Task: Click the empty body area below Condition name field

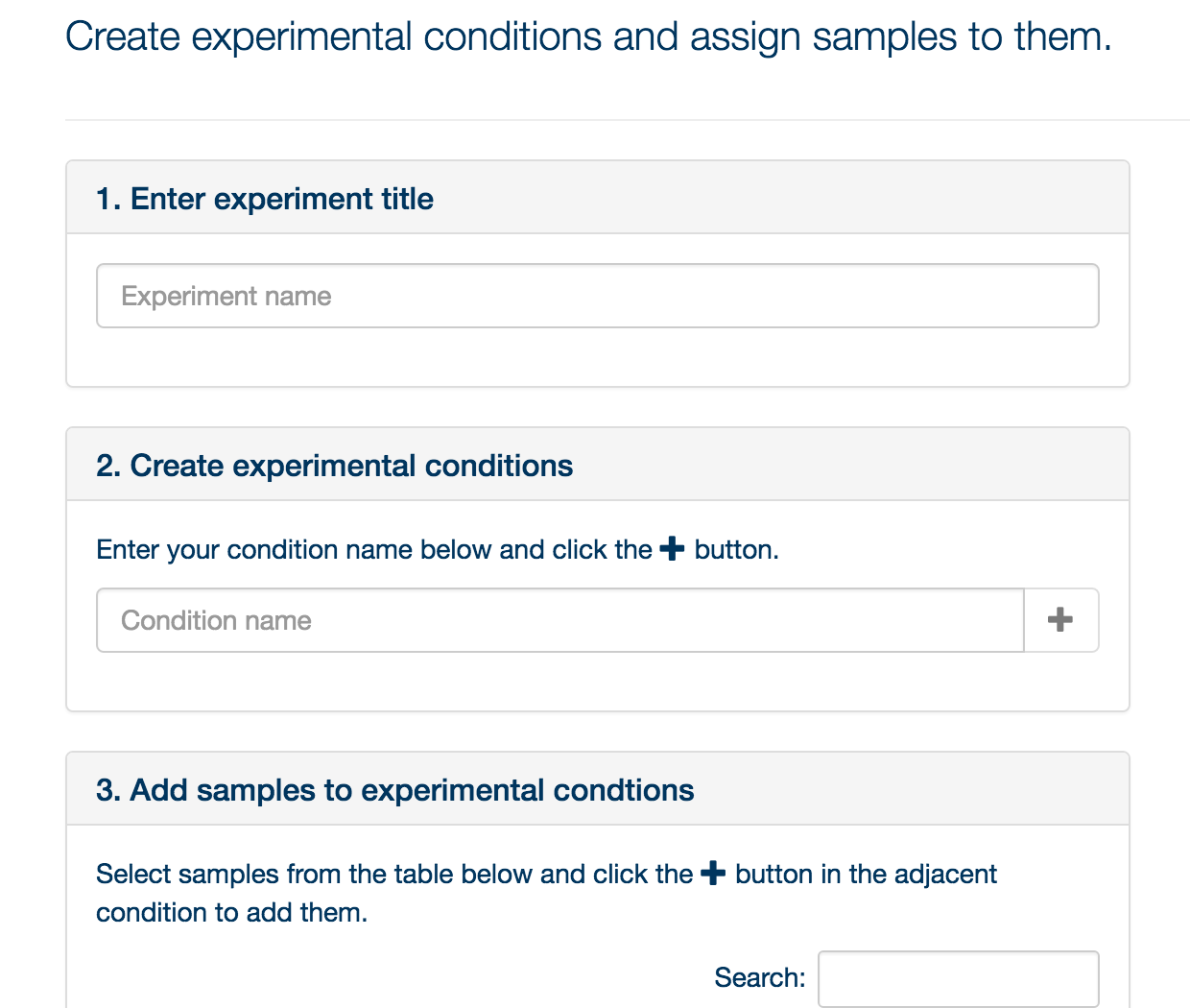Action: click(597, 682)
